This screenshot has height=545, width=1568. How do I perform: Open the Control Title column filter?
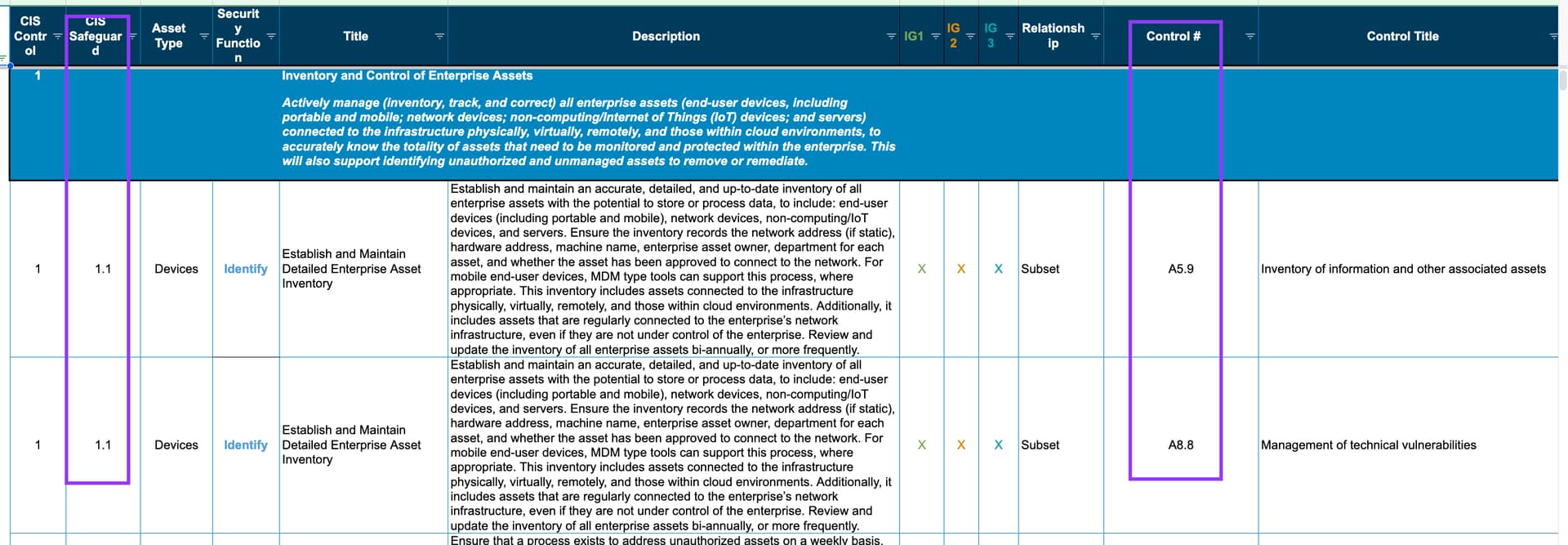[1553, 37]
